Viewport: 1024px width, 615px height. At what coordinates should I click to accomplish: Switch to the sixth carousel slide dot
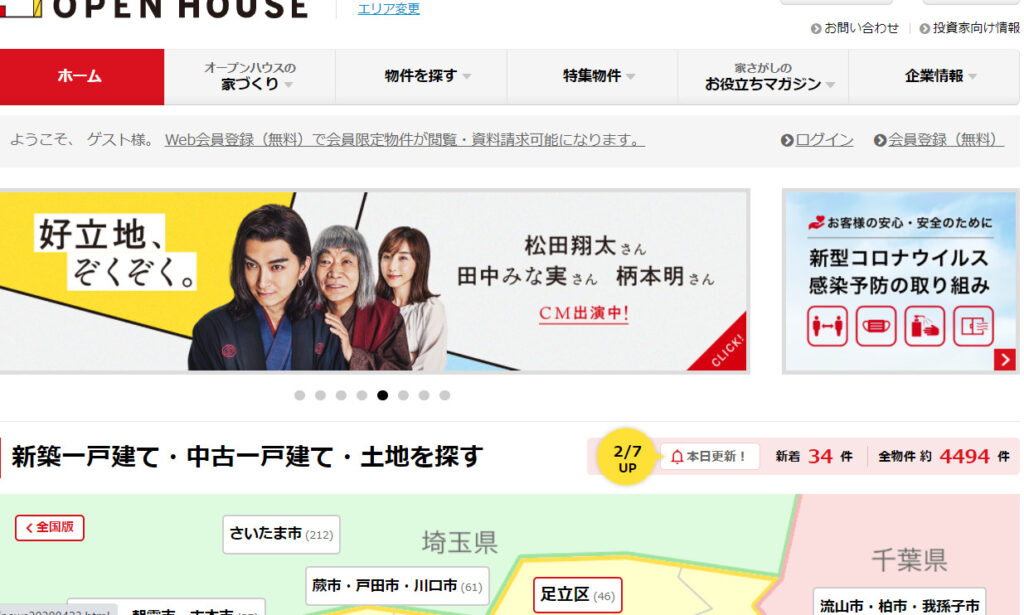click(x=403, y=395)
